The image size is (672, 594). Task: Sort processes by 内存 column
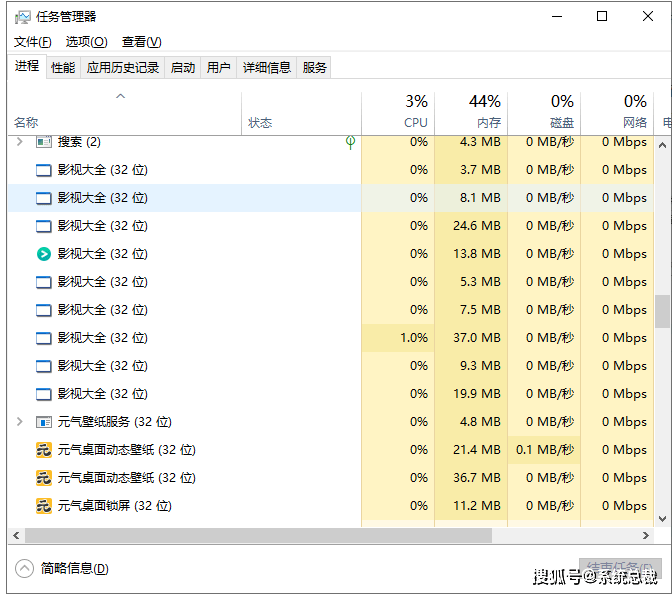click(471, 111)
